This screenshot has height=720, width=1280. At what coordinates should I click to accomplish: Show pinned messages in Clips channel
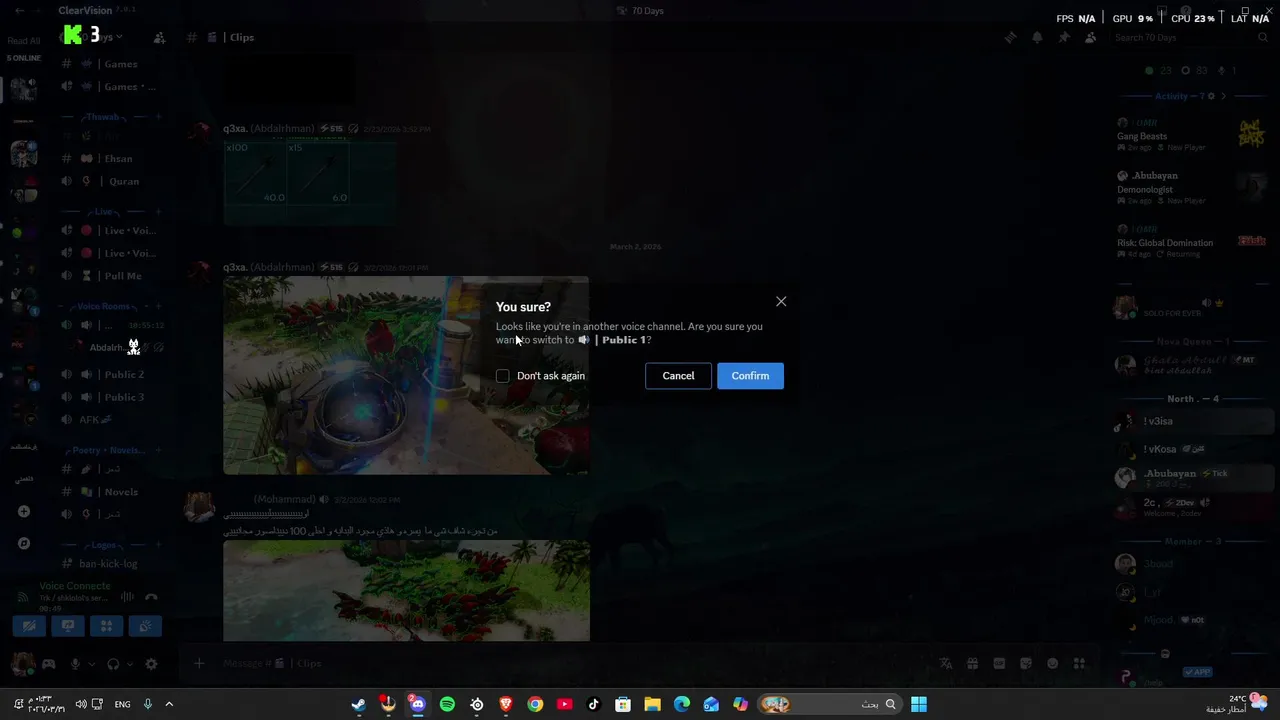[1064, 37]
